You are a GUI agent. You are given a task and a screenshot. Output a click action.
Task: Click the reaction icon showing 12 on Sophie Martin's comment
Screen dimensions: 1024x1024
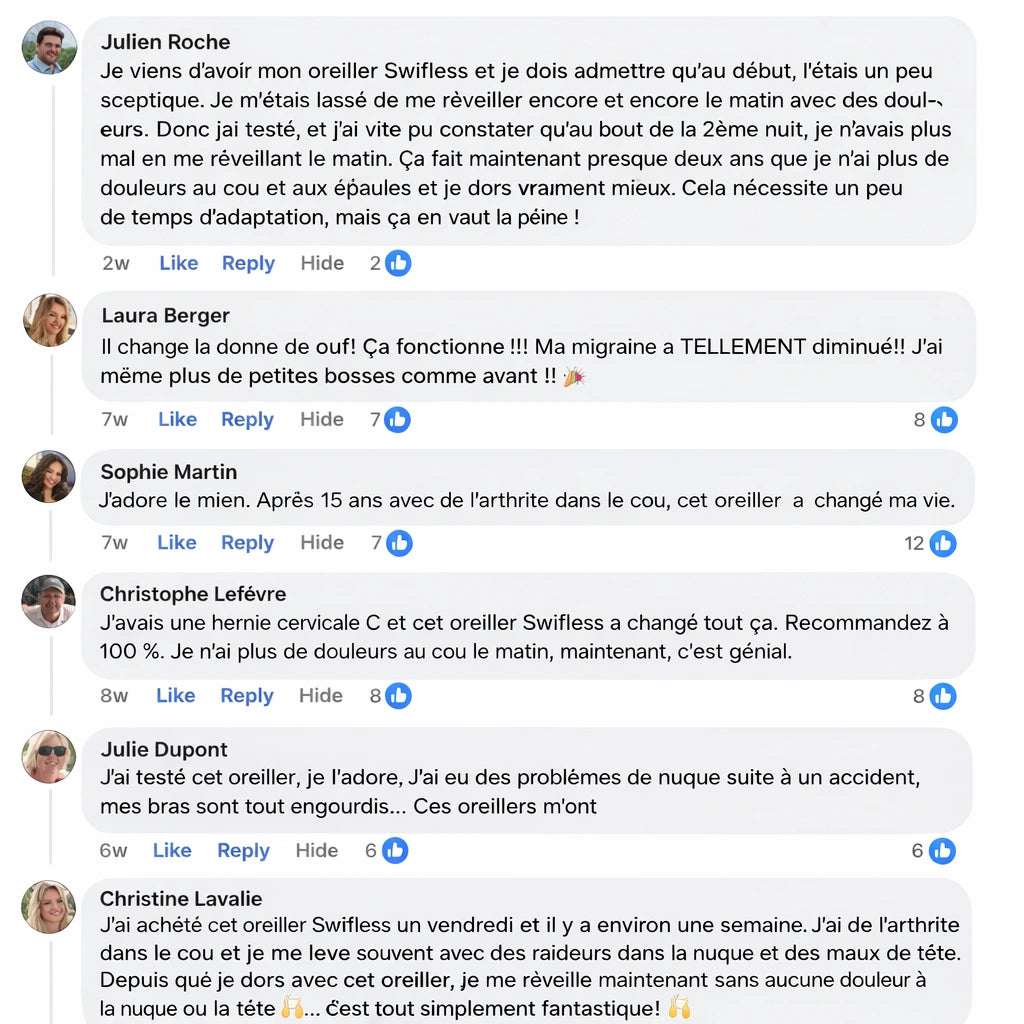pos(943,543)
